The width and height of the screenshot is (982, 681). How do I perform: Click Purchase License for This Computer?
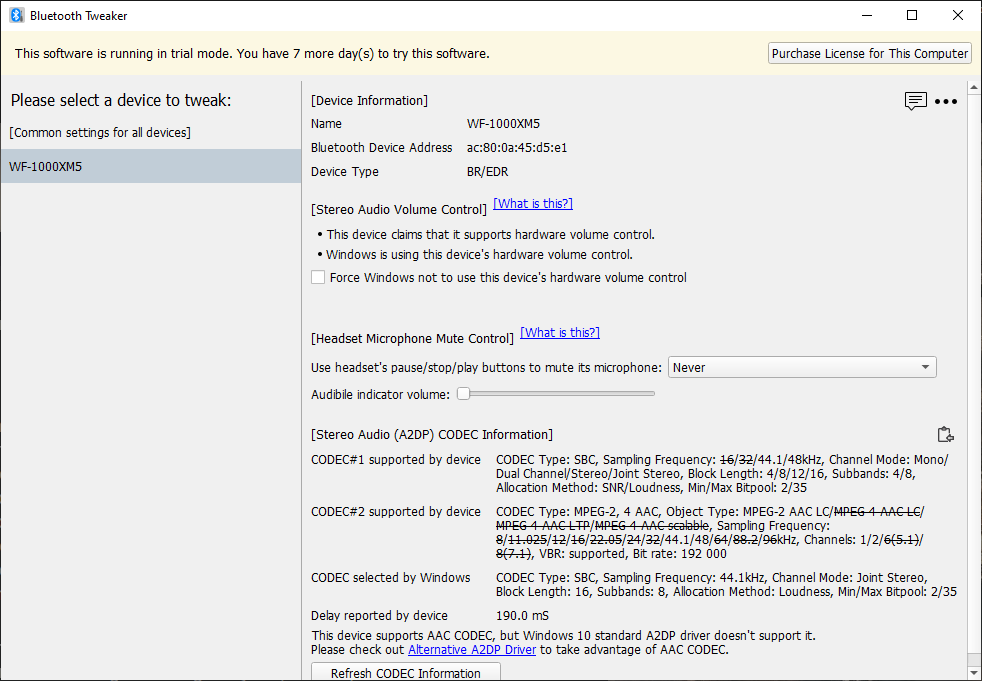coord(869,53)
